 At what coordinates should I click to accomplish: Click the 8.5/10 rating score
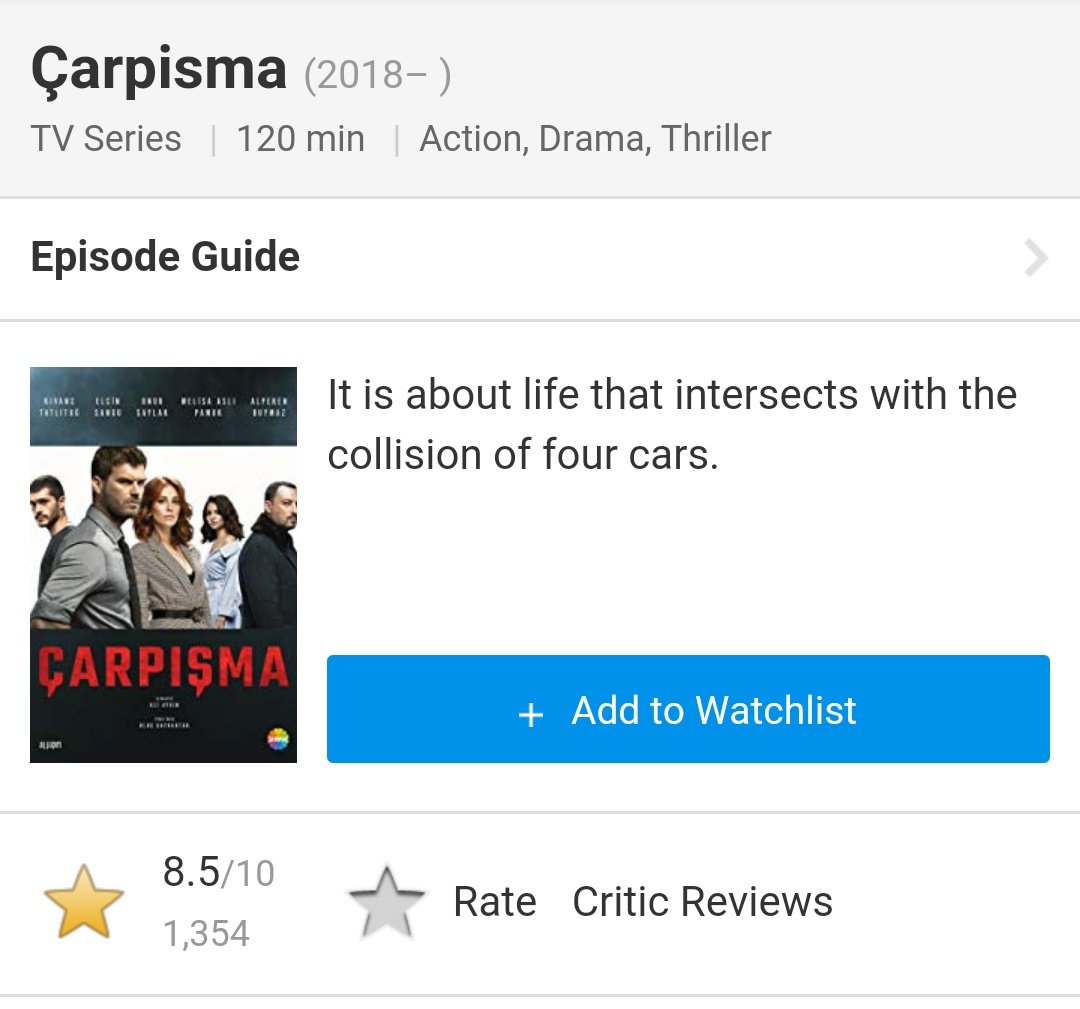click(218, 873)
